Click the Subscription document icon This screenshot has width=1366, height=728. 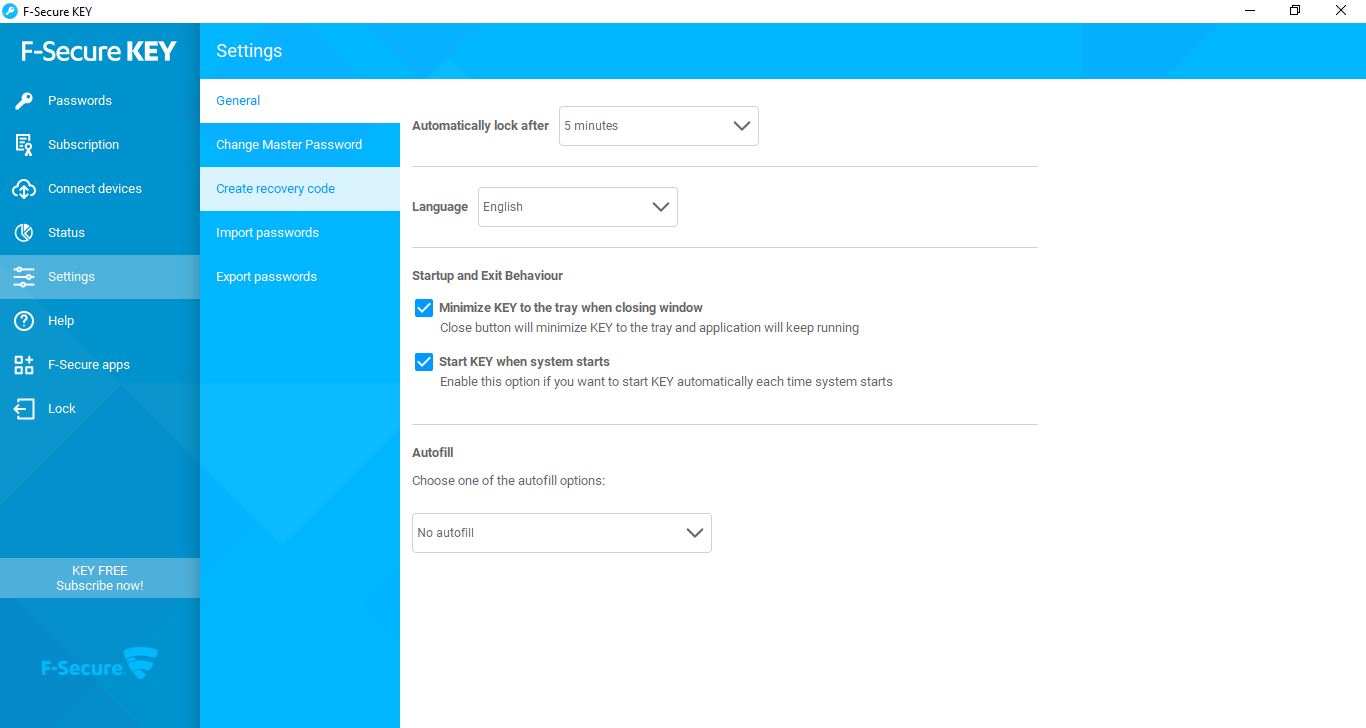pyautogui.click(x=24, y=144)
